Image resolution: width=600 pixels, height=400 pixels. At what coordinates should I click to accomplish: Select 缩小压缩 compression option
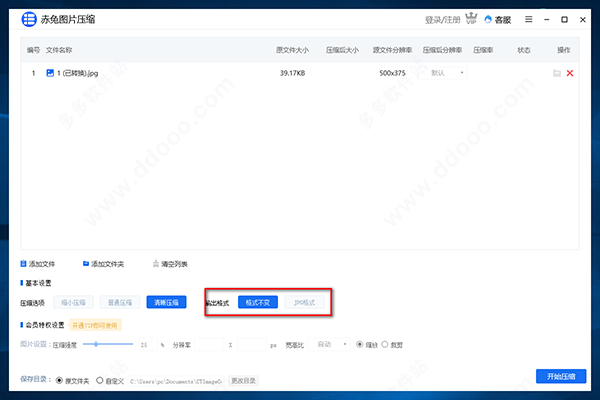(73, 302)
